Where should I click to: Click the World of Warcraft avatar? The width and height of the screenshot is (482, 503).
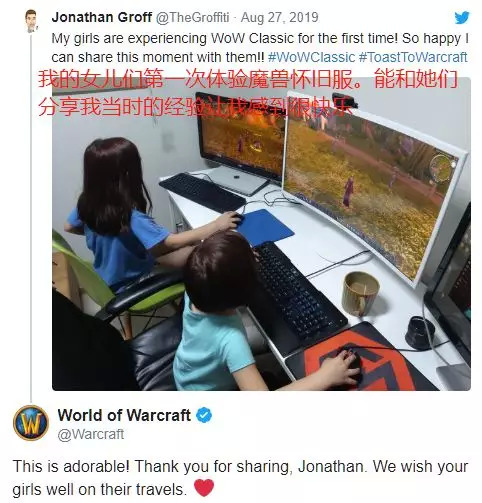pyautogui.click(x=31, y=422)
